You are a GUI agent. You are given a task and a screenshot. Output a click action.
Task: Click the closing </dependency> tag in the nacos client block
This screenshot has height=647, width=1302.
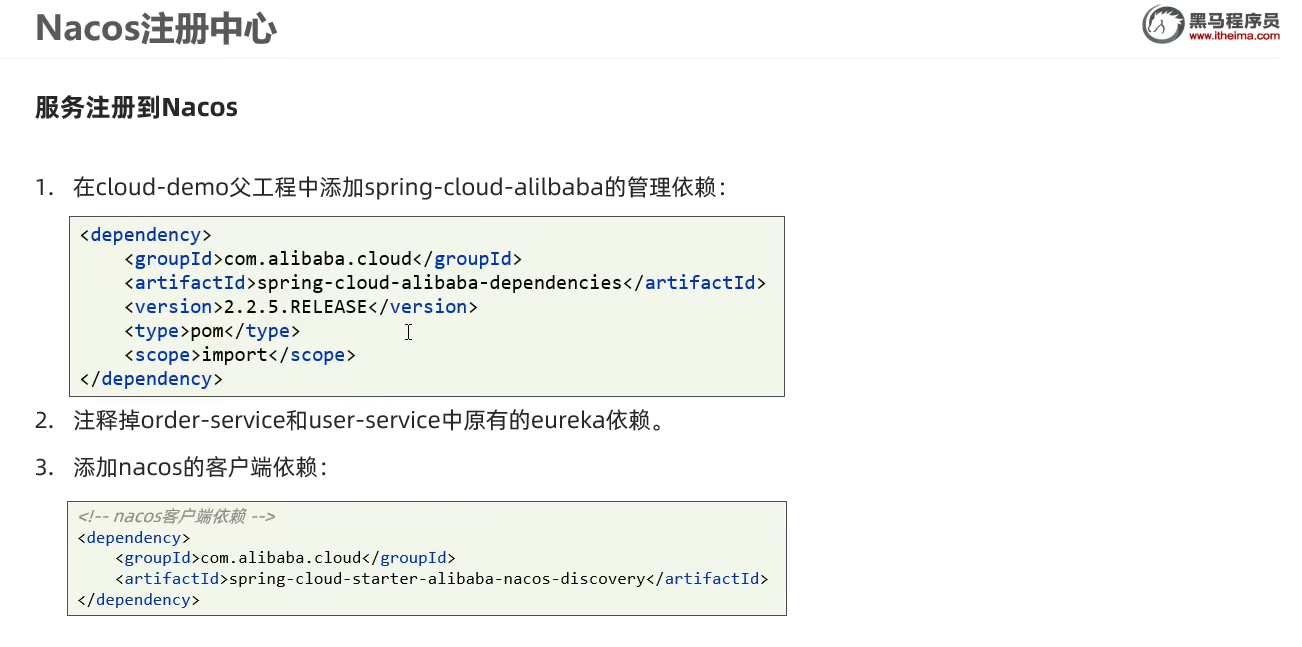pos(139,600)
